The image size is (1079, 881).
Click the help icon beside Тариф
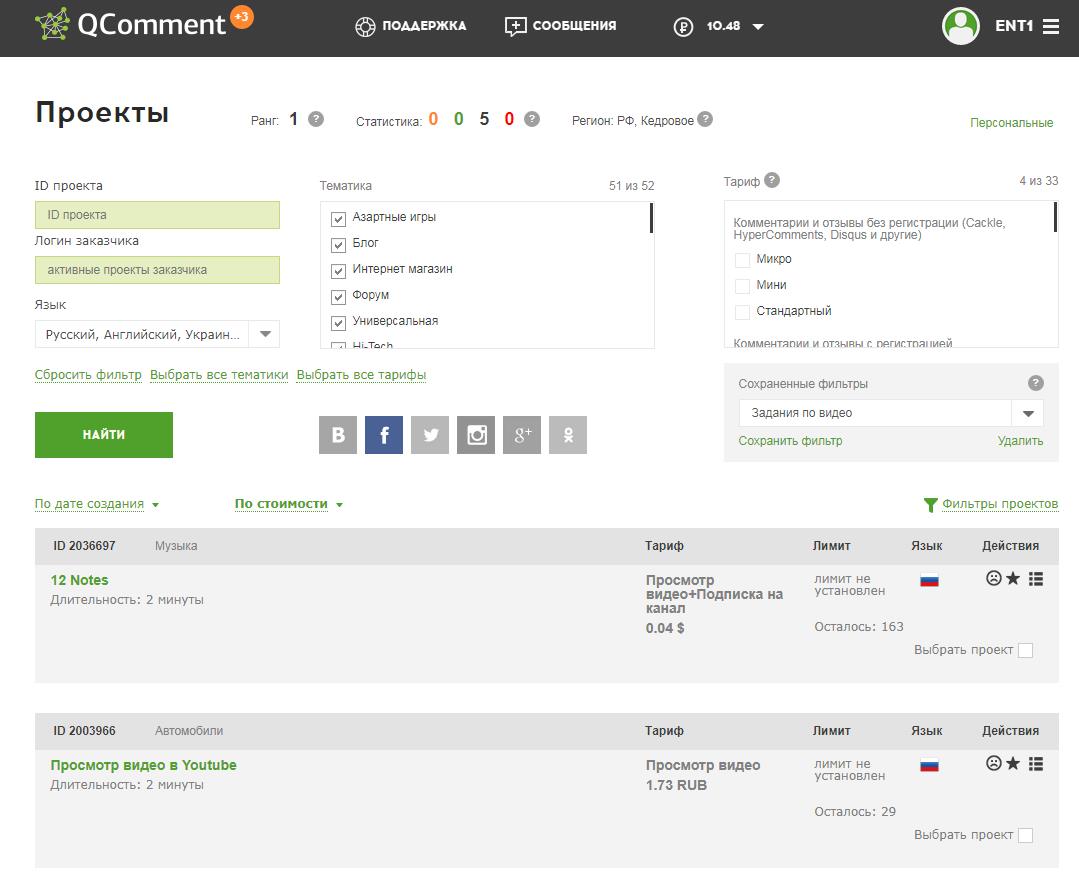[x=772, y=180]
